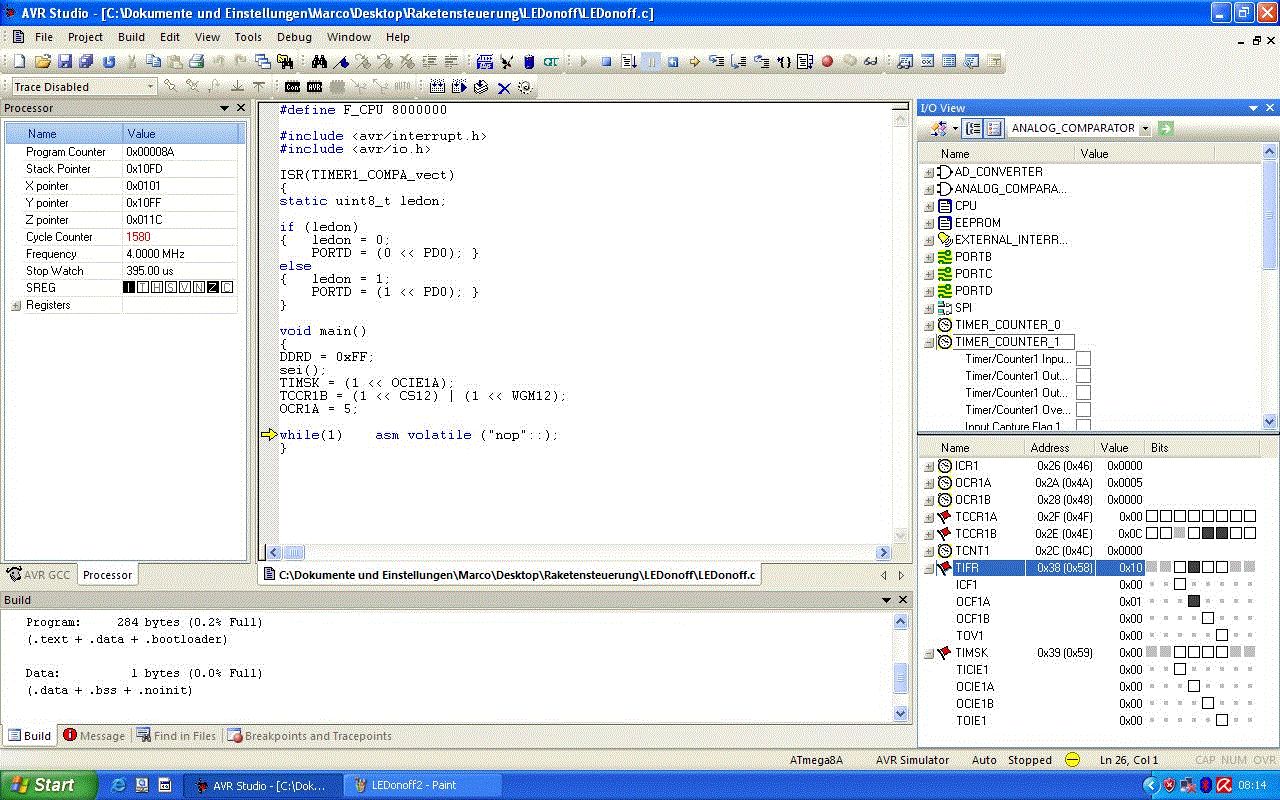
Task: Click the red Toggle Breakpoint icon
Action: 827,62
